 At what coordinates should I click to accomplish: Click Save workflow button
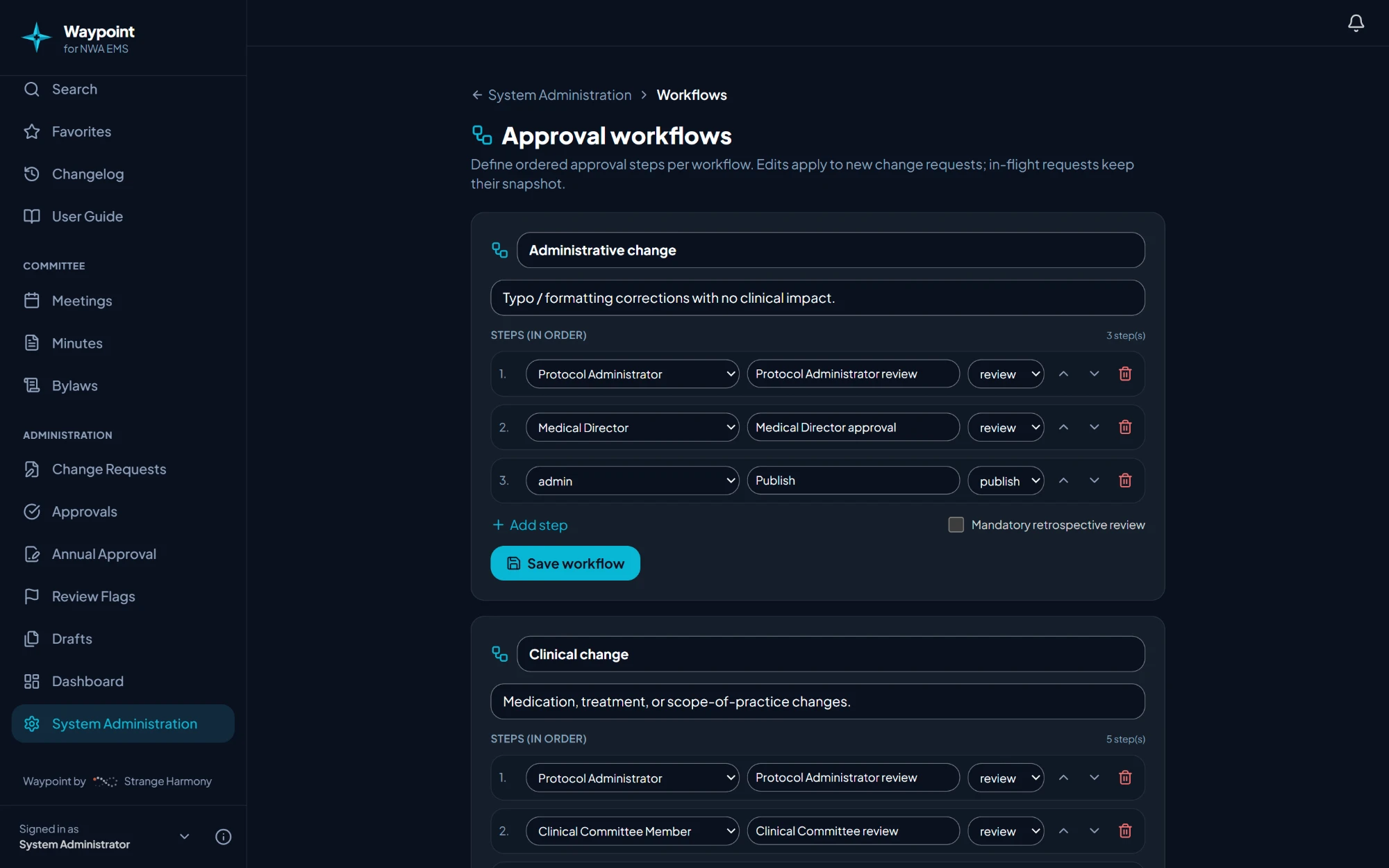click(x=565, y=563)
